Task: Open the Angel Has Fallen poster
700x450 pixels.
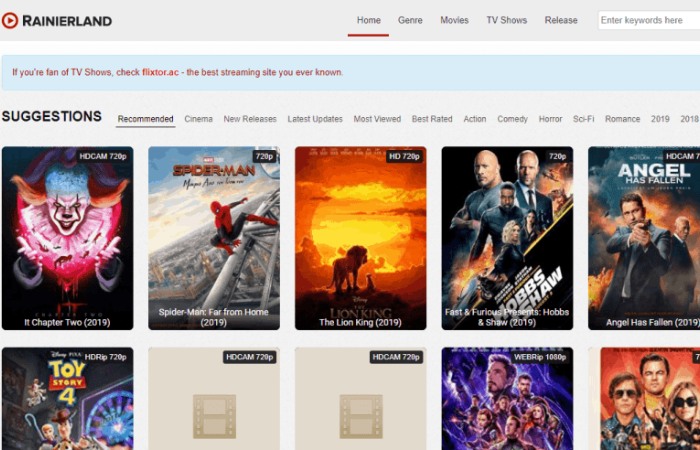Action: click(x=644, y=238)
